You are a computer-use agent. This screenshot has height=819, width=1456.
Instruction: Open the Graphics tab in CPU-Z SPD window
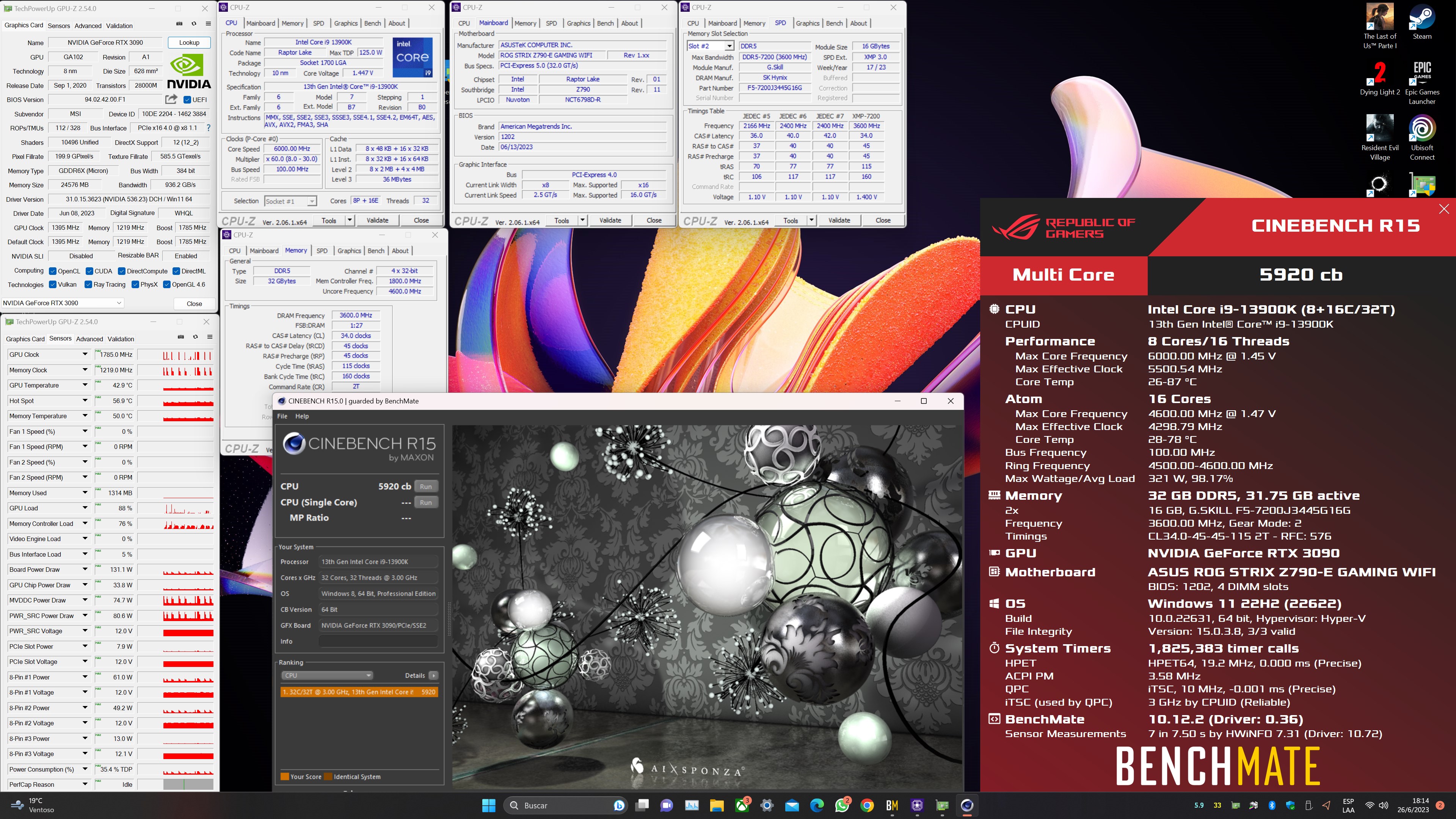pyautogui.click(x=808, y=23)
